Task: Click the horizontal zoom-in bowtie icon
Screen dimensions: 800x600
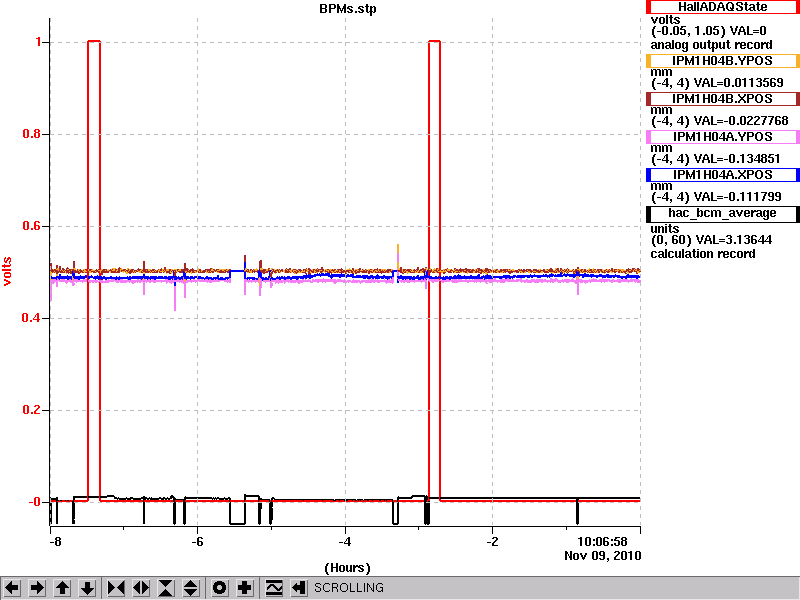Action: click(116, 588)
